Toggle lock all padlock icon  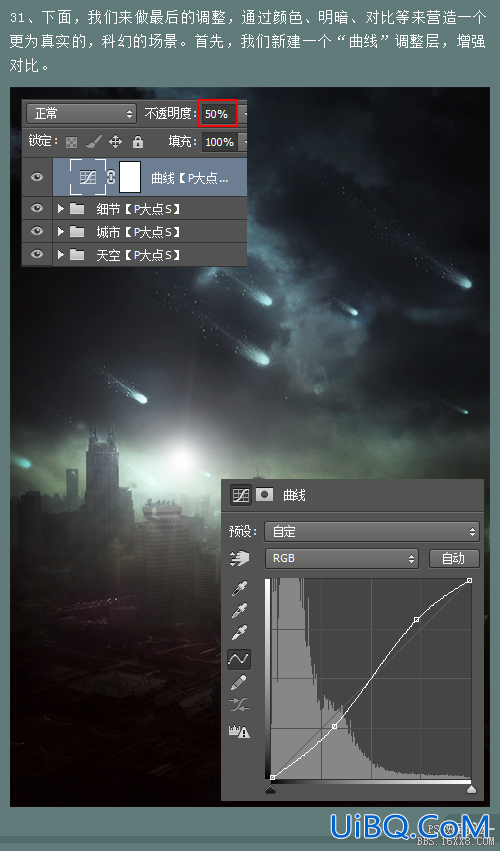[x=138, y=142]
